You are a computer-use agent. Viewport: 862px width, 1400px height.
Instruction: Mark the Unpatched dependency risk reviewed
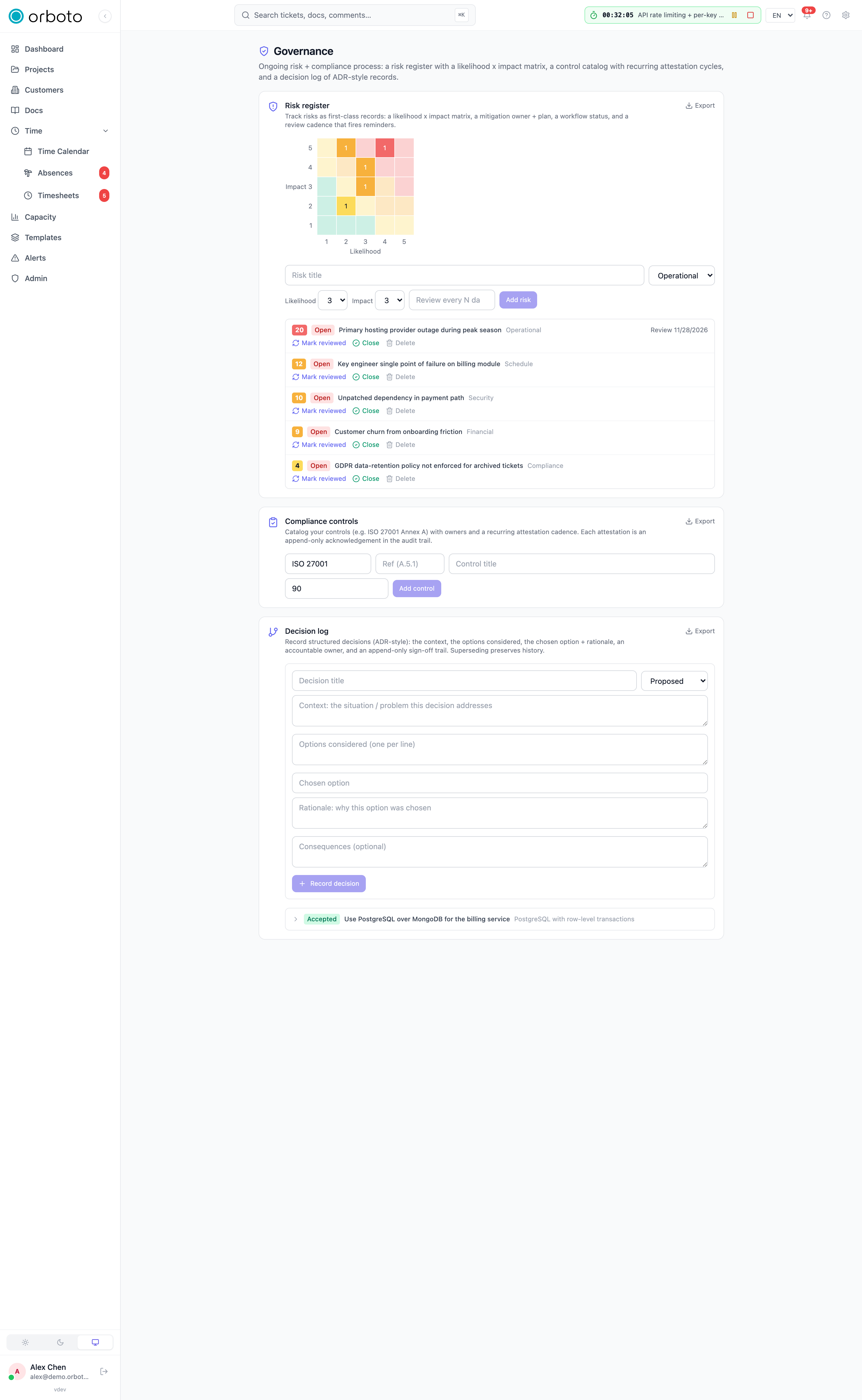pyautogui.click(x=319, y=411)
